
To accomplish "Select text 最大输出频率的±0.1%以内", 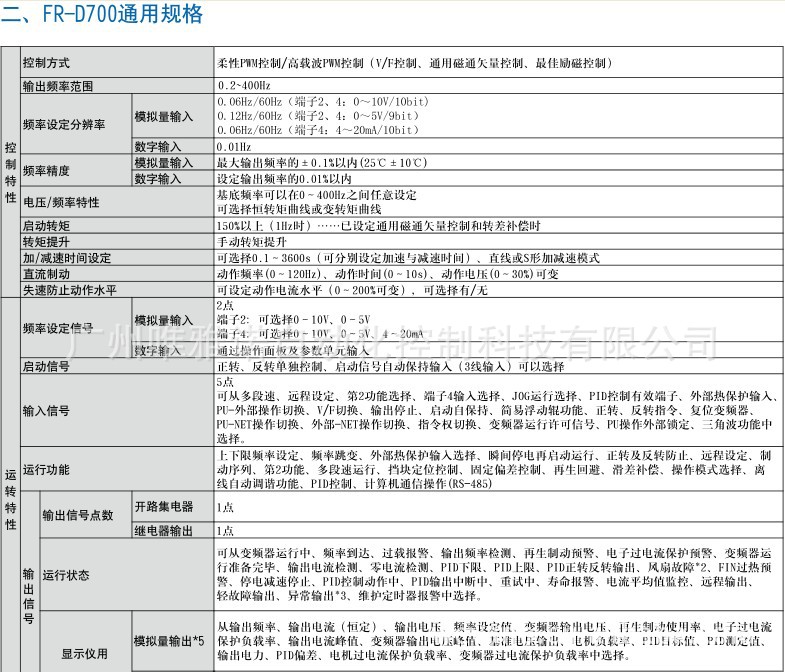I will pyautogui.click(x=287, y=163).
